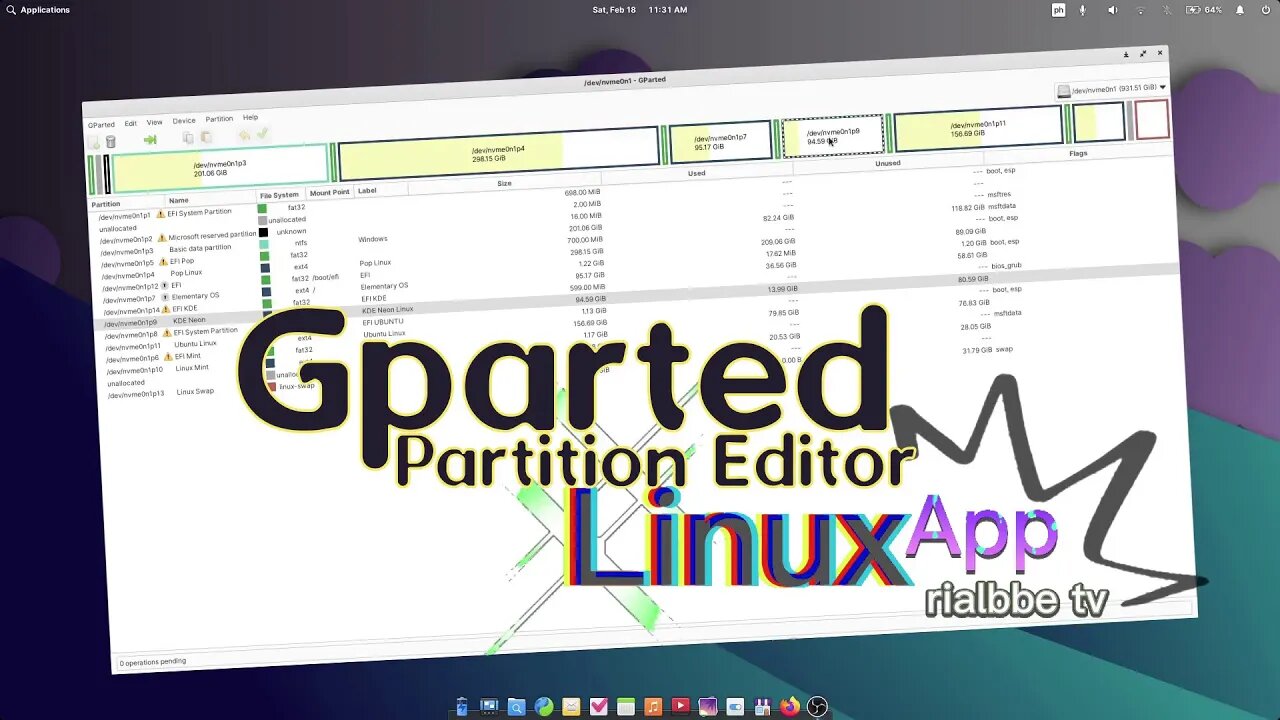Open the View menu
This screenshot has height=720, width=1280.
coord(155,122)
